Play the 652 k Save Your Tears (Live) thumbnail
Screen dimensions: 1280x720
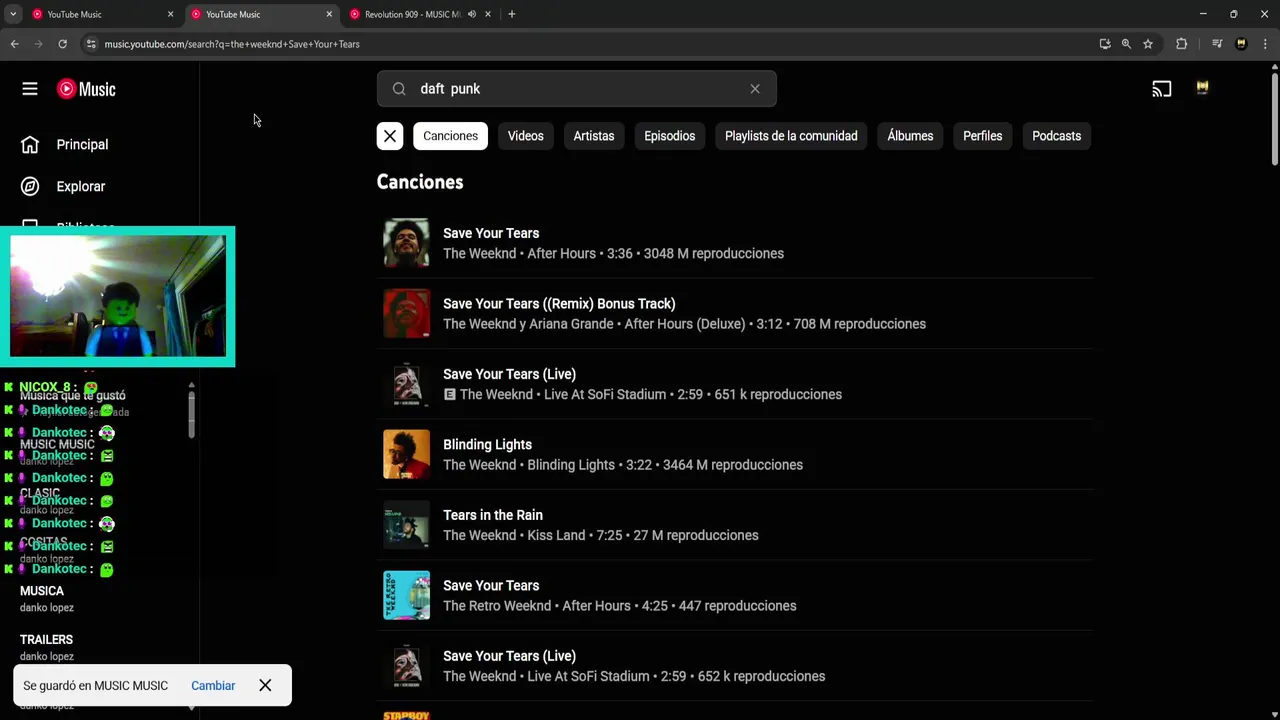406,666
